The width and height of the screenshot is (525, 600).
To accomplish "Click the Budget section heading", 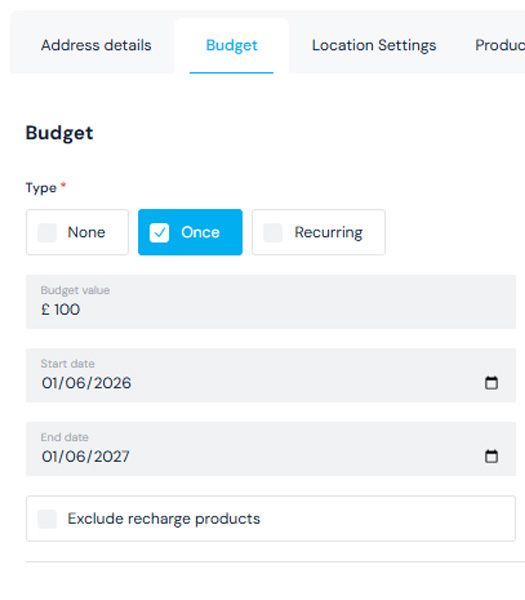I will tap(59, 133).
